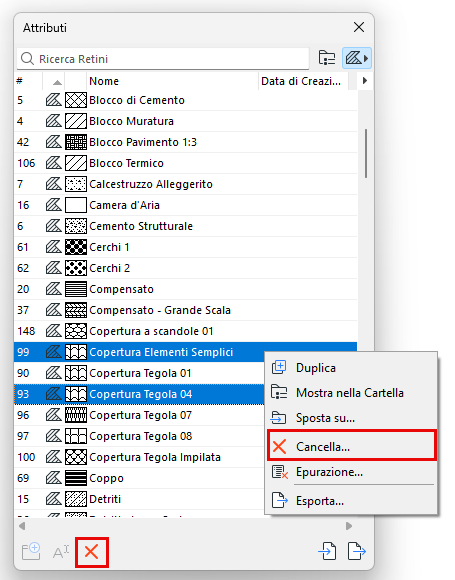
Task: Select the Copertura Tegola Impilata row
Action: [139, 457]
